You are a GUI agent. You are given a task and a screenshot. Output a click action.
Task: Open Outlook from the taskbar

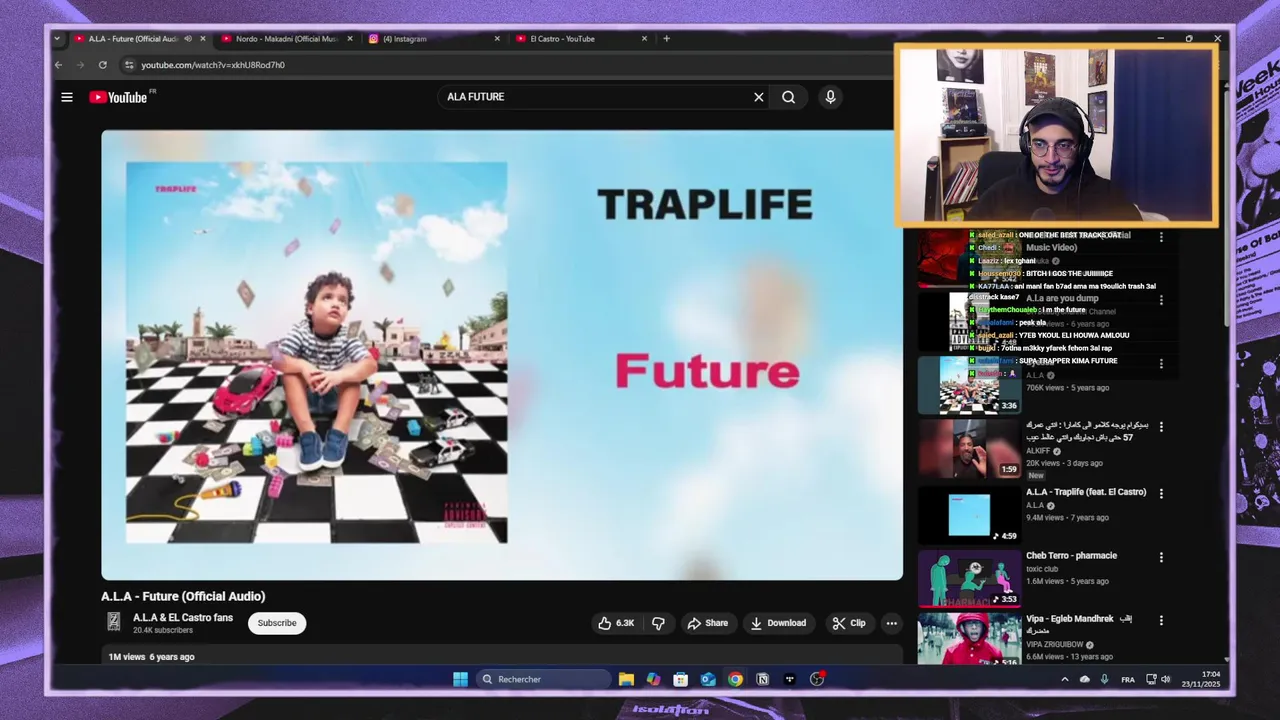708,679
